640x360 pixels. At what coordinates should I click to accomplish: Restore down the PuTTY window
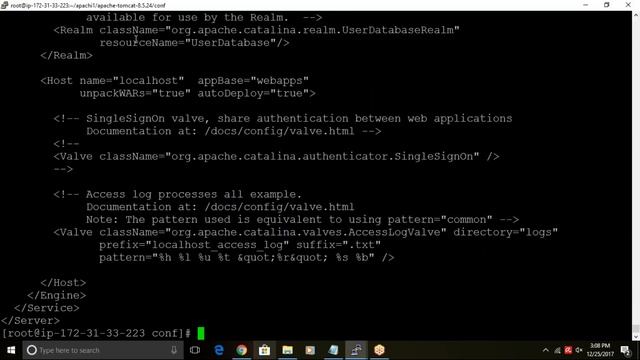coord(607,5)
